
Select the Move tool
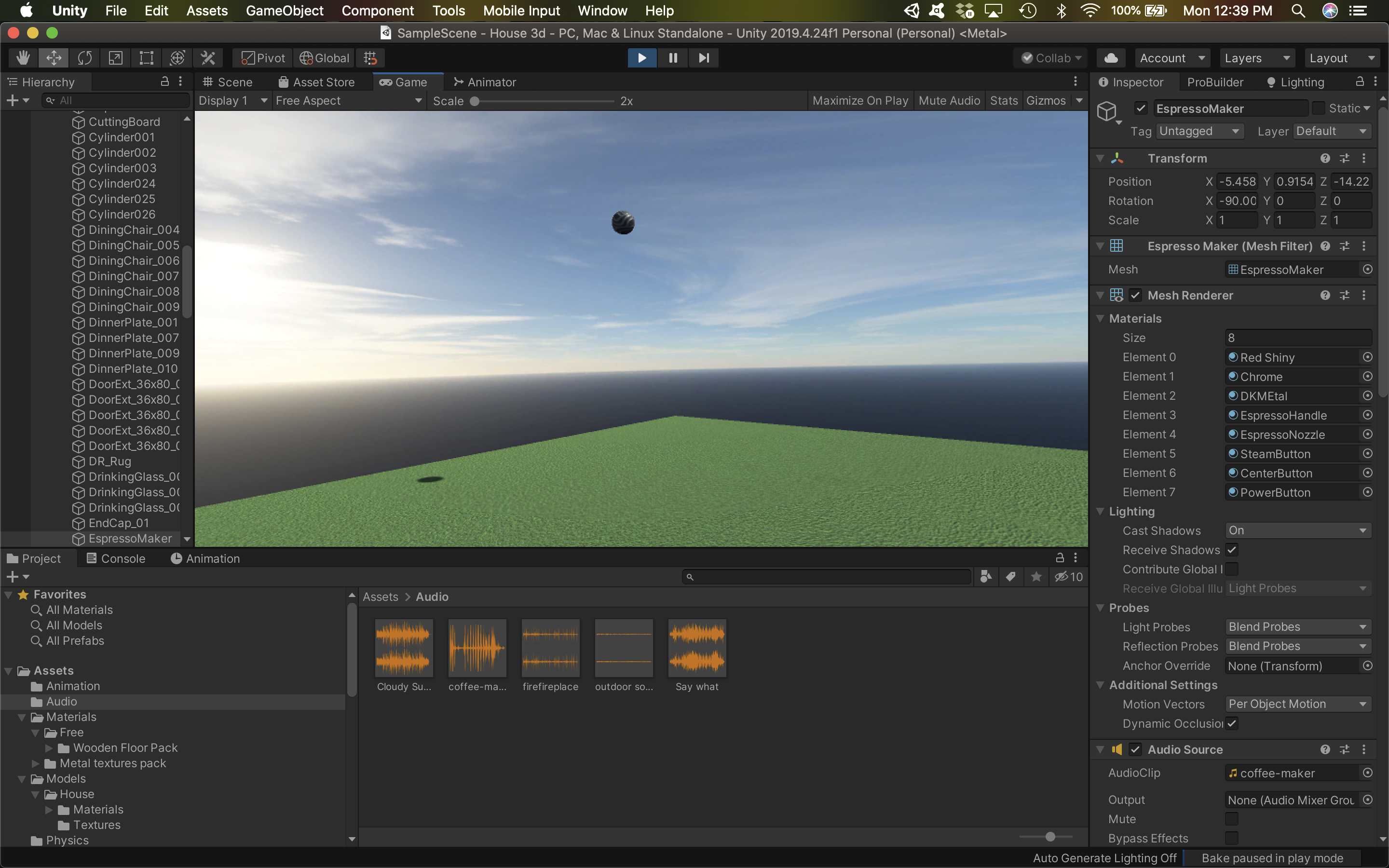coord(54,58)
